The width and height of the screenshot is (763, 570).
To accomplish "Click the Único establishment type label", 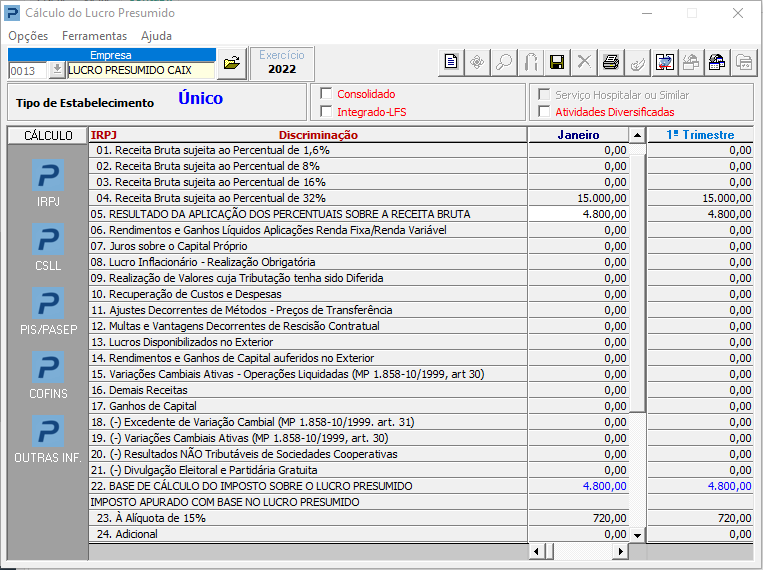I will [x=200, y=98].
